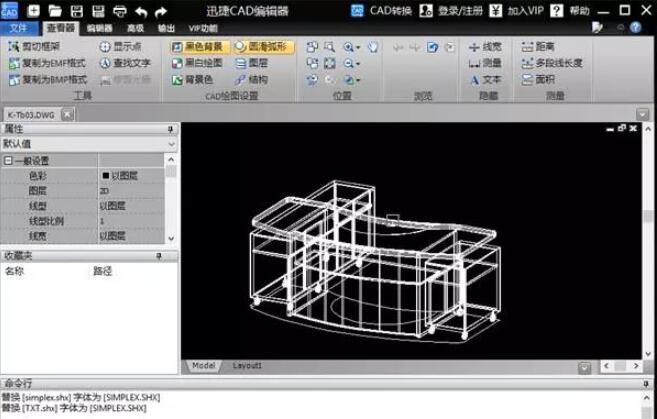Switch to the 高级 tab
The image size is (657, 419).
click(x=135, y=28)
